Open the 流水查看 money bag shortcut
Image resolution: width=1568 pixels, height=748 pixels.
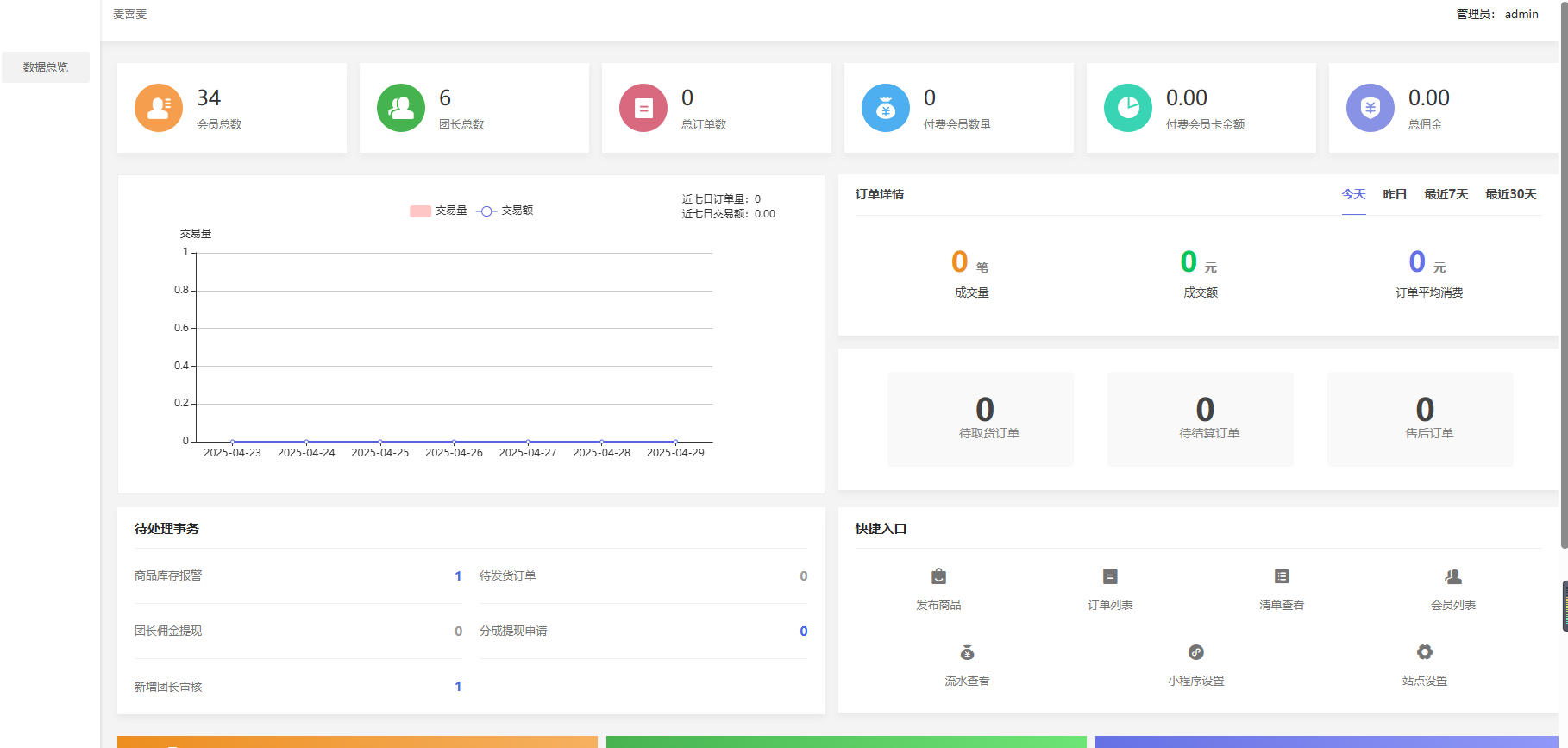967,652
